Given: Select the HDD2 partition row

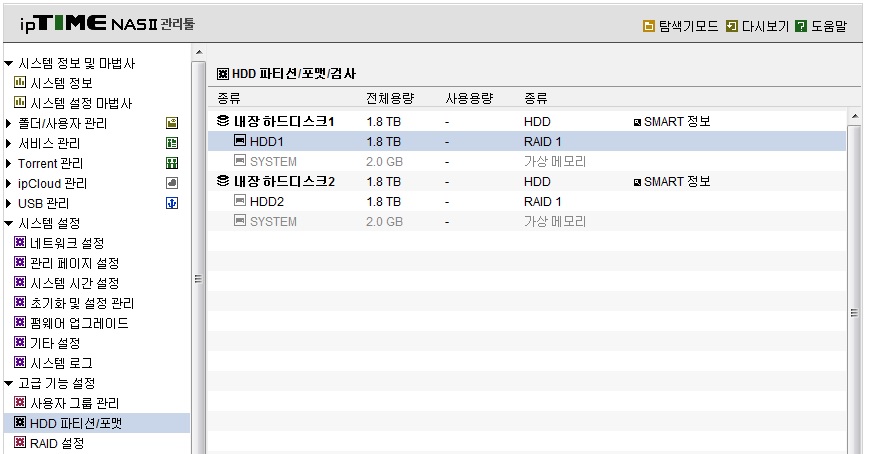Looking at the screenshot, I should pyautogui.click(x=527, y=201).
